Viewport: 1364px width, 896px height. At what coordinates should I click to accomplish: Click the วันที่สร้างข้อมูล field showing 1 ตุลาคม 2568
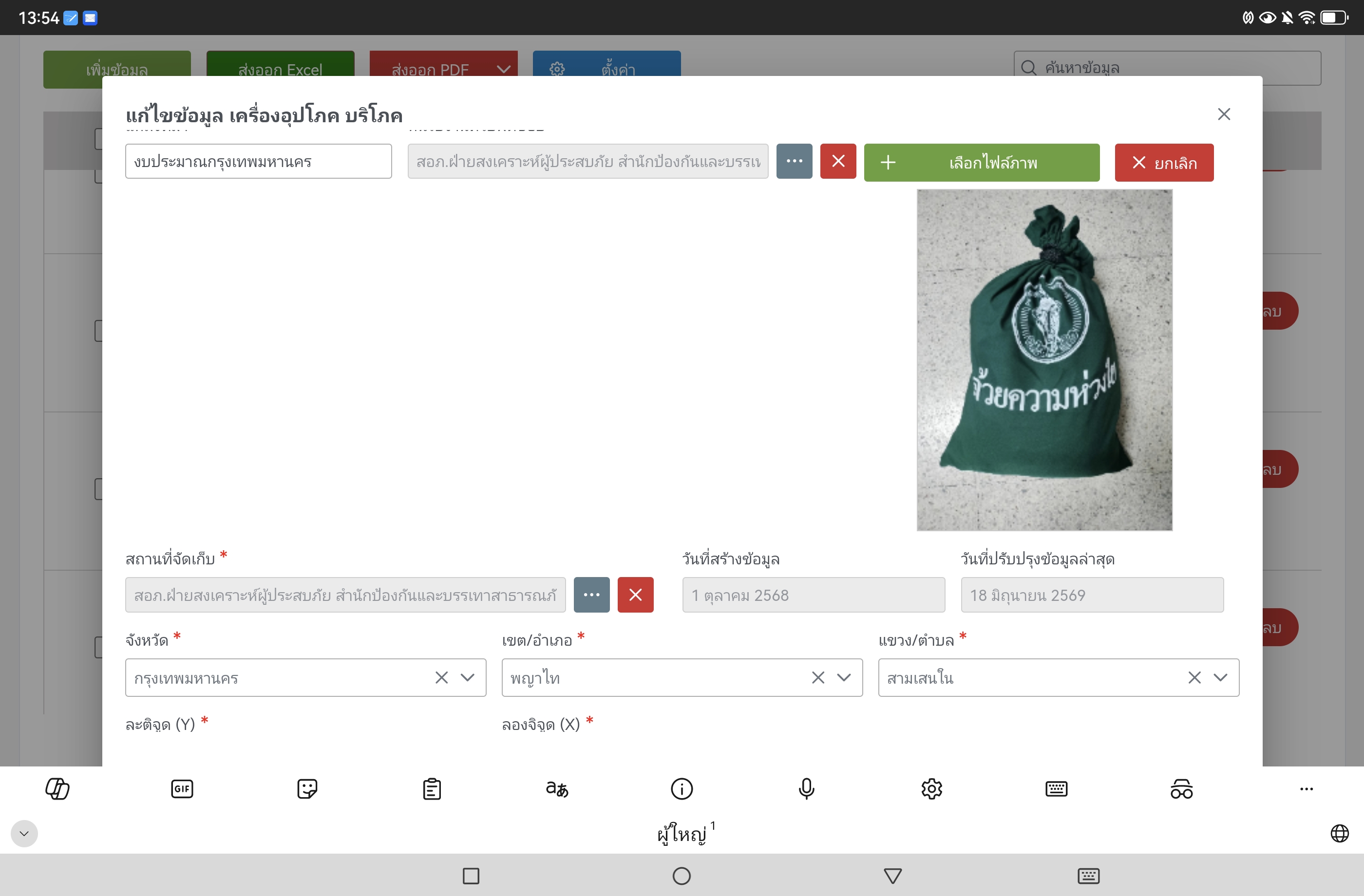[814, 595]
